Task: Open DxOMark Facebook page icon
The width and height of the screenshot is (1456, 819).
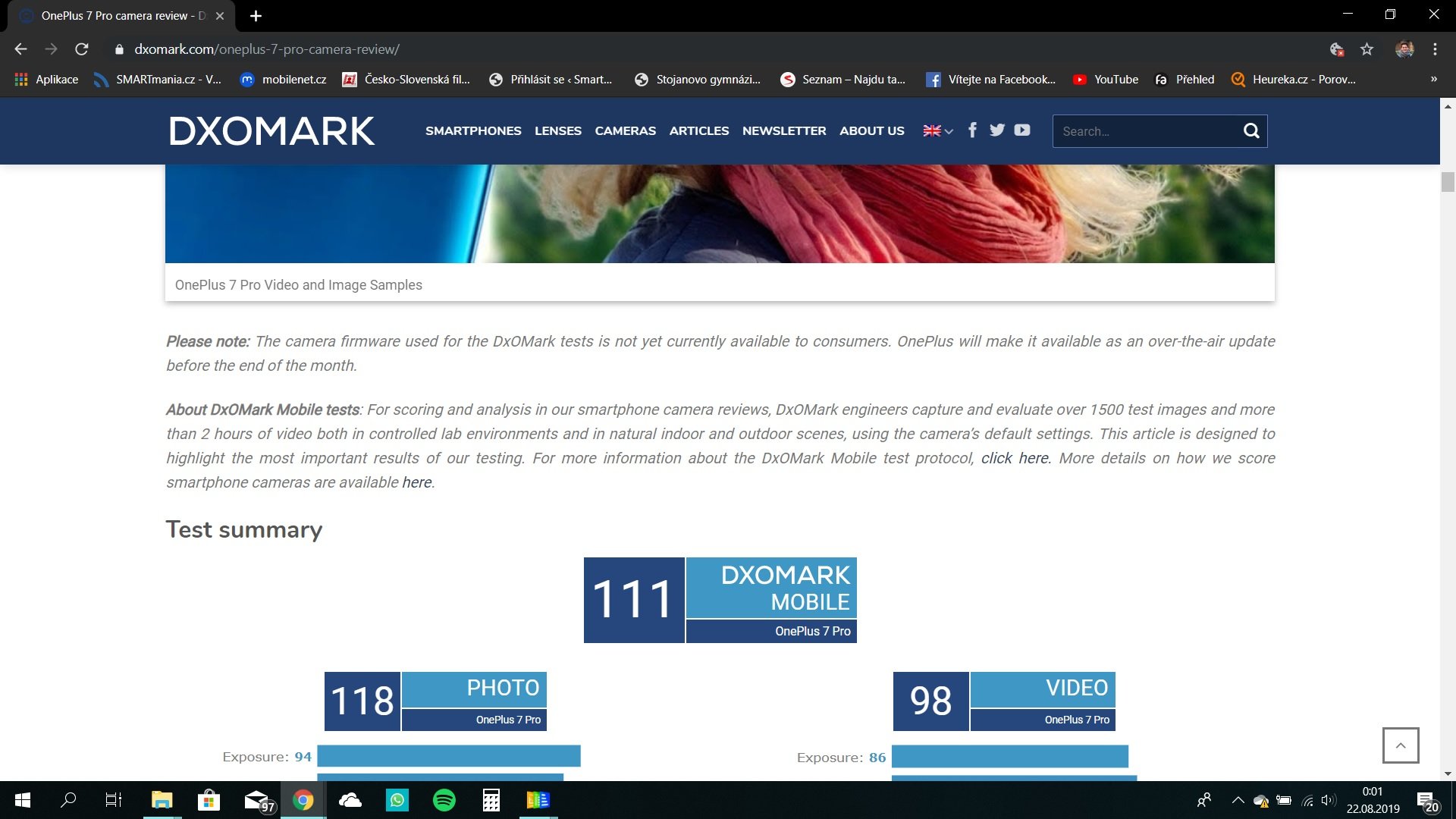Action: 972,130
